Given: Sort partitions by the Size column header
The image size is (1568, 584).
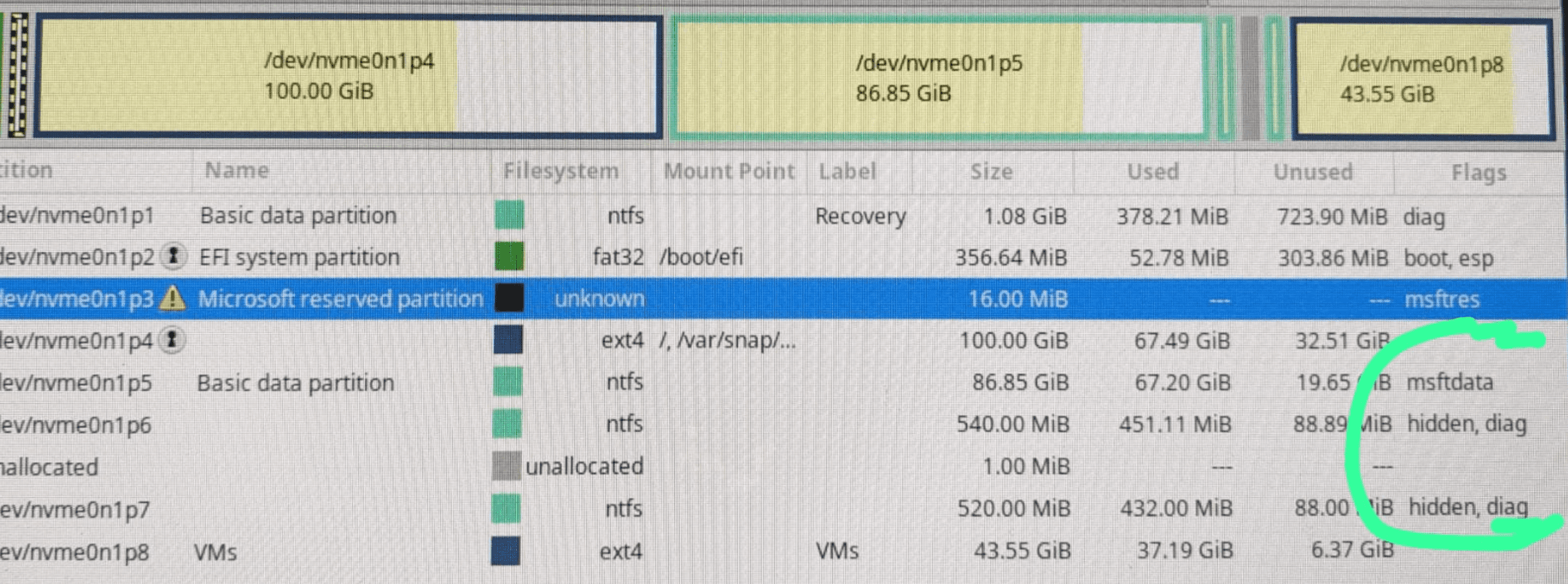Looking at the screenshot, I should 991,171.
